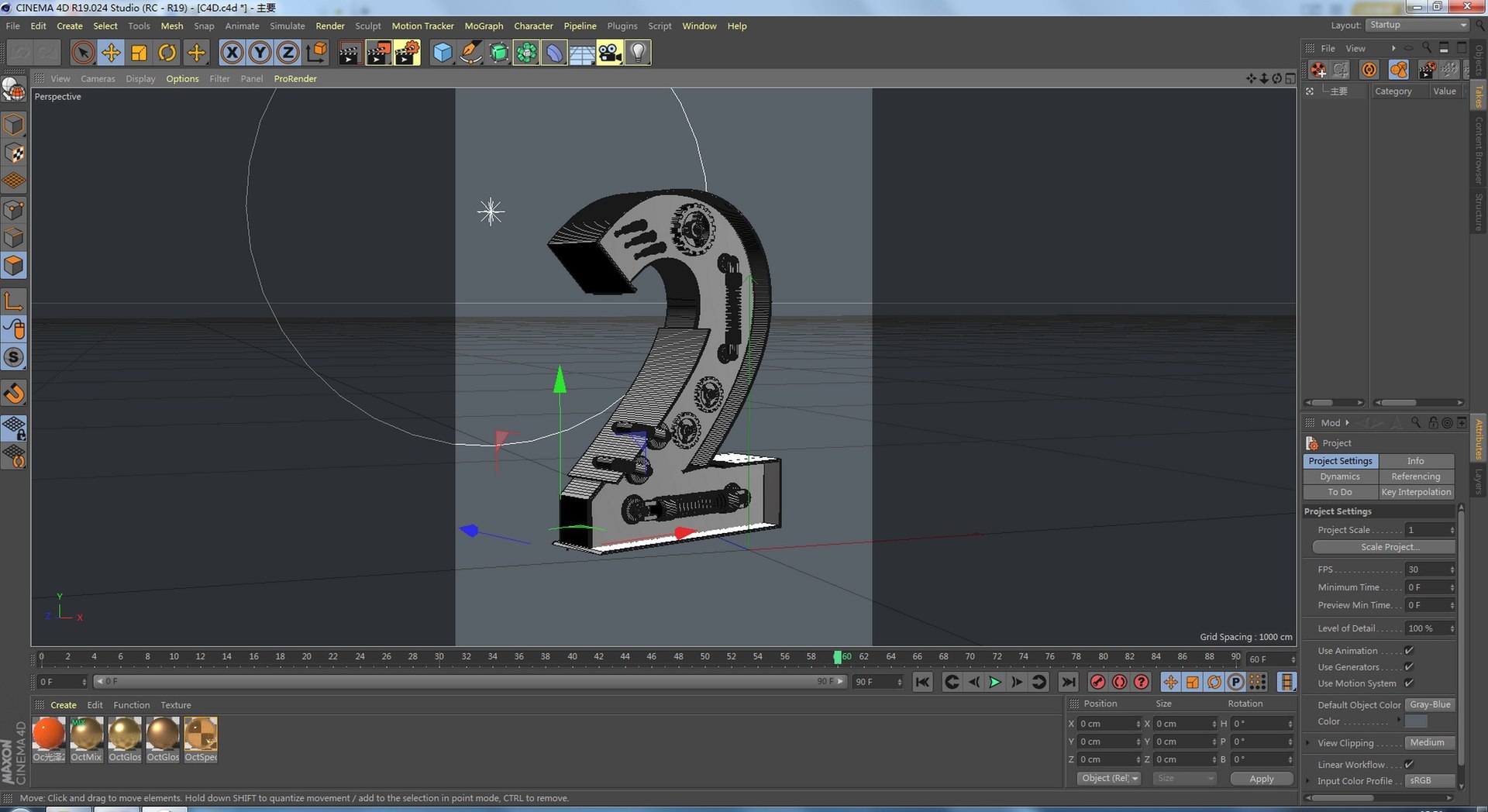This screenshot has width=1488, height=812.
Task: Play the animation forwards
Action: 995,682
